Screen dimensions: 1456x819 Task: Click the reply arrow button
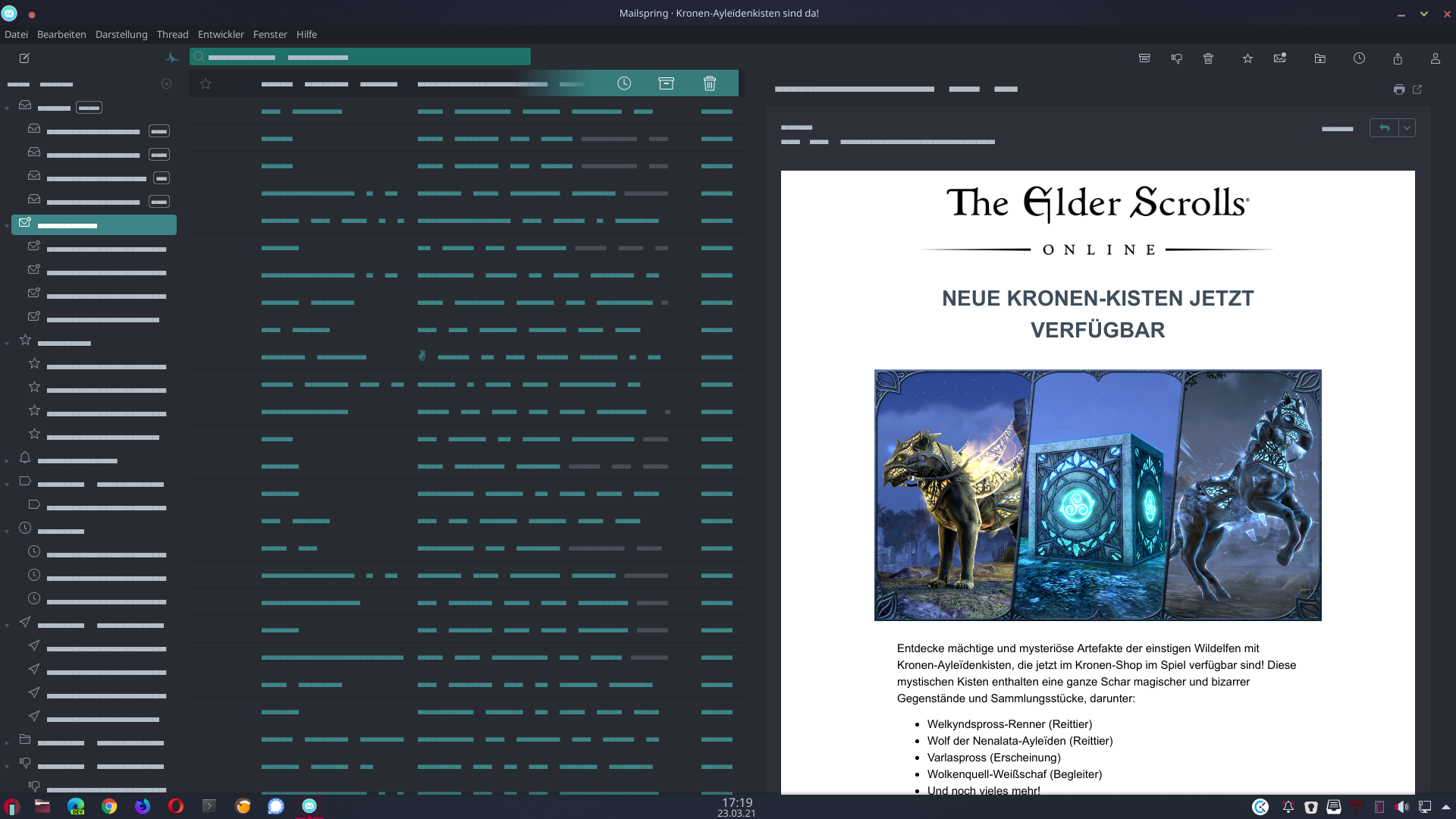tap(1384, 128)
